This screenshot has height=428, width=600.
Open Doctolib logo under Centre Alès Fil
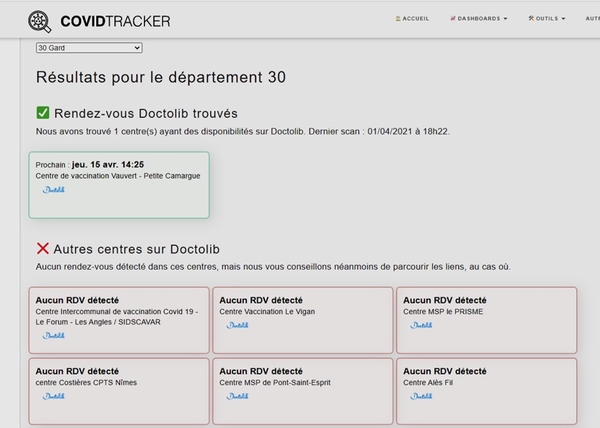click(x=421, y=396)
